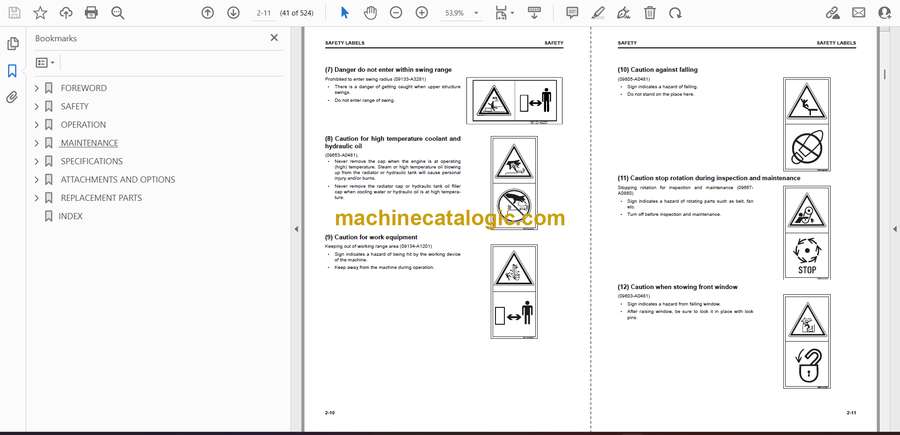Viewport: 900px width, 435px height.
Task: Print the document
Action: (x=91, y=13)
